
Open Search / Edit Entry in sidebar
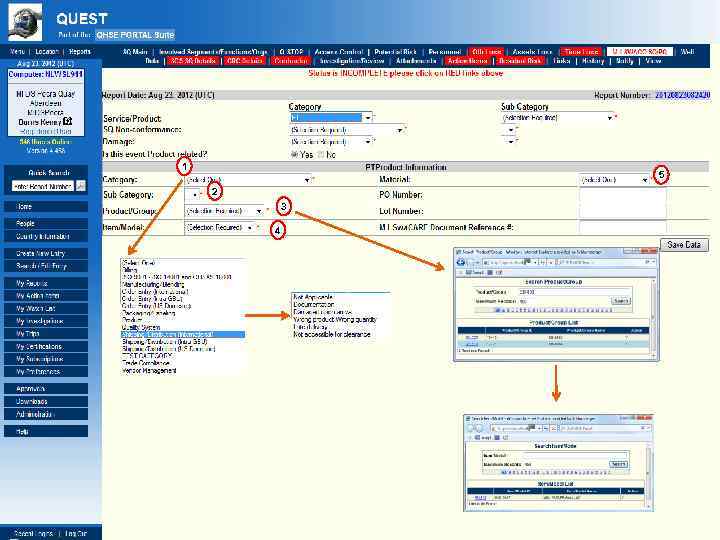pyautogui.click(x=46, y=266)
